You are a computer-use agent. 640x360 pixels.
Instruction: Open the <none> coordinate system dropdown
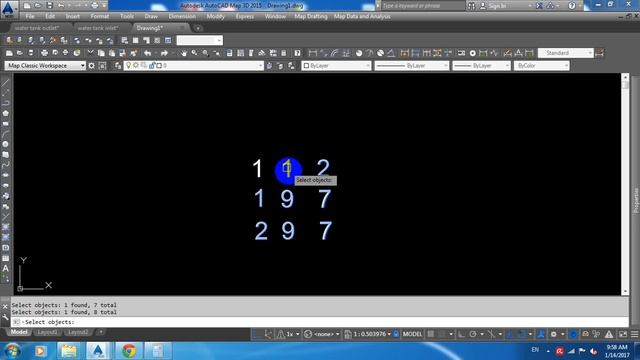322,334
